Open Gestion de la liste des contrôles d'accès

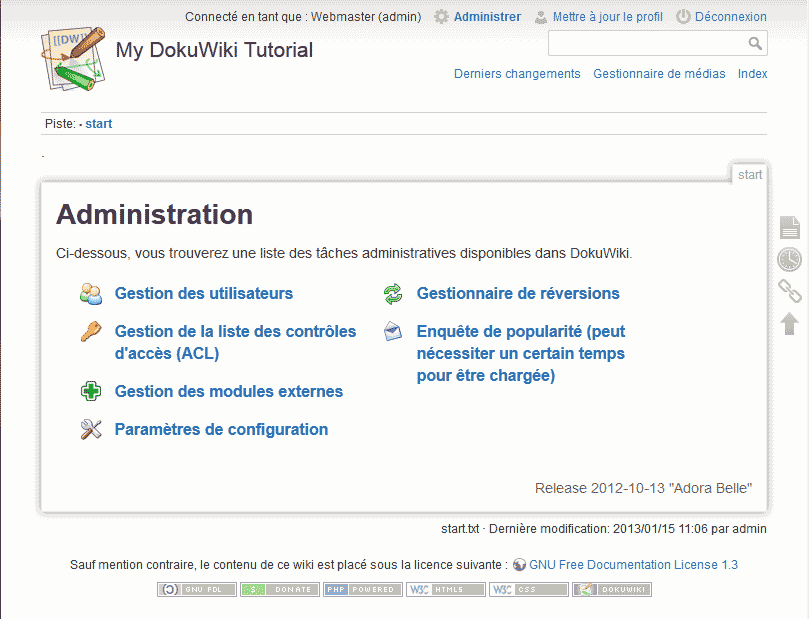tap(235, 343)
